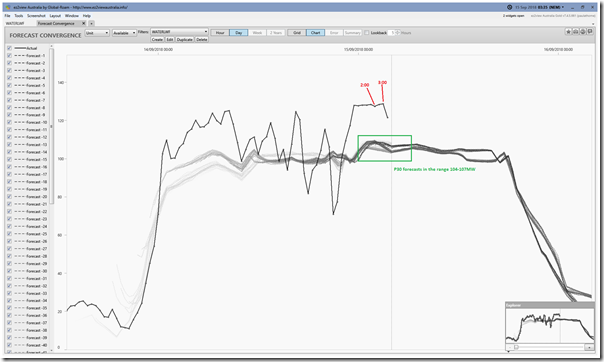Image resolution: width=604 pixels, height=362 pixels.
Task: Open the Layout menu
Action: [55, 16]
